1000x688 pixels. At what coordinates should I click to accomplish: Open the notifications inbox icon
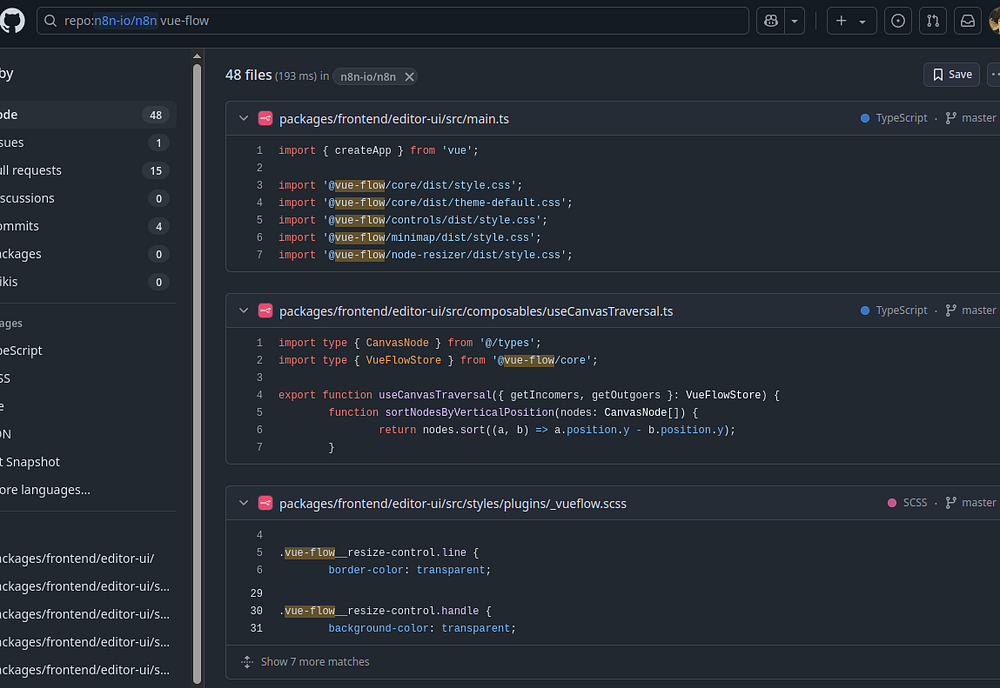(x=967, y=21)
